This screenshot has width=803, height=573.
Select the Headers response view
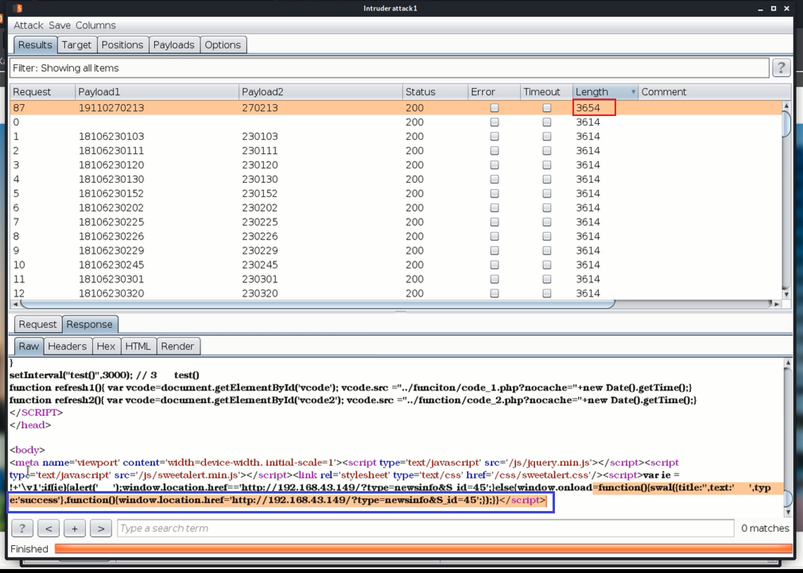pos(67,346)
